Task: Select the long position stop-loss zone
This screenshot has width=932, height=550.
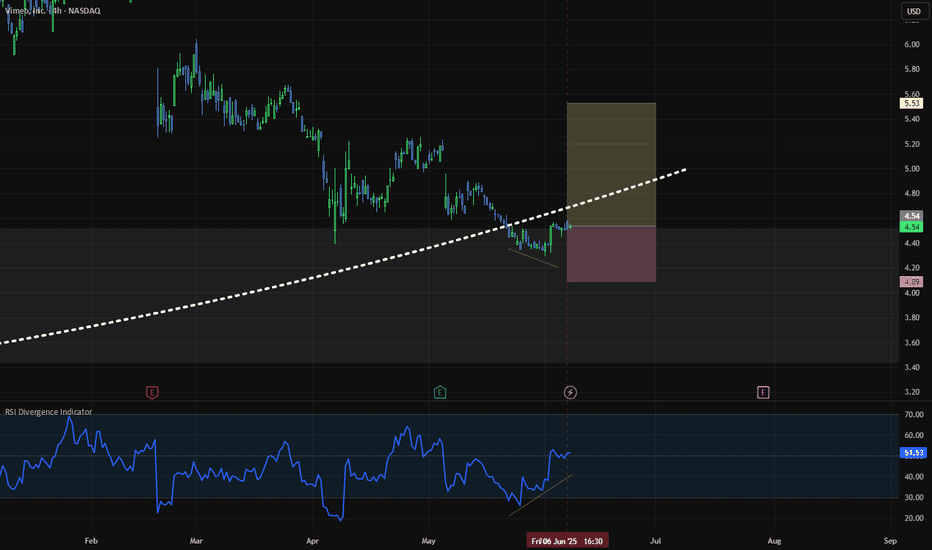Action: coord(611,254)
